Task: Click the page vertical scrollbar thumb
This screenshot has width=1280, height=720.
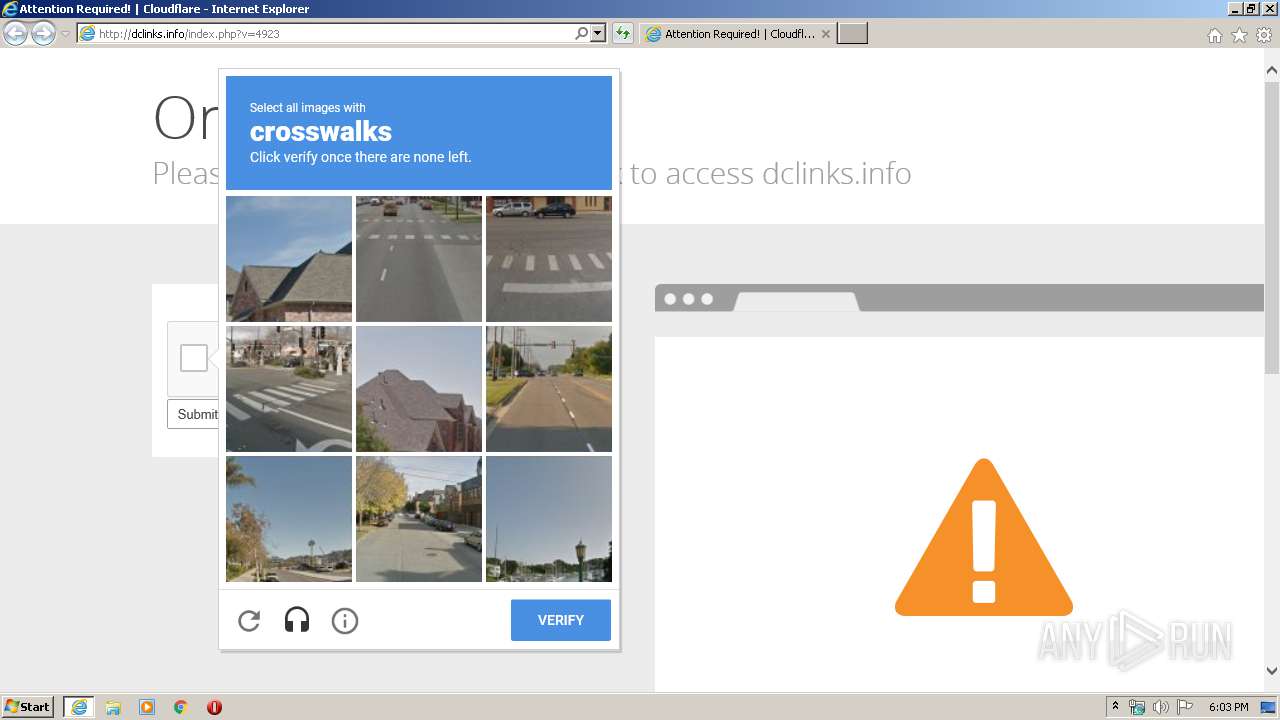Action: 1272,230
